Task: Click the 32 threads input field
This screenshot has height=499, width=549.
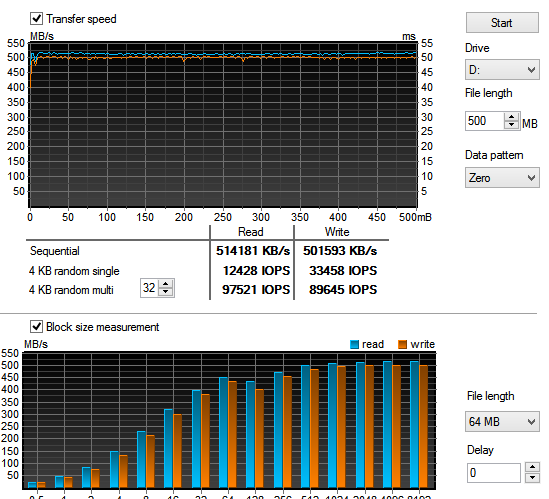Action: (x=150, y=288)
